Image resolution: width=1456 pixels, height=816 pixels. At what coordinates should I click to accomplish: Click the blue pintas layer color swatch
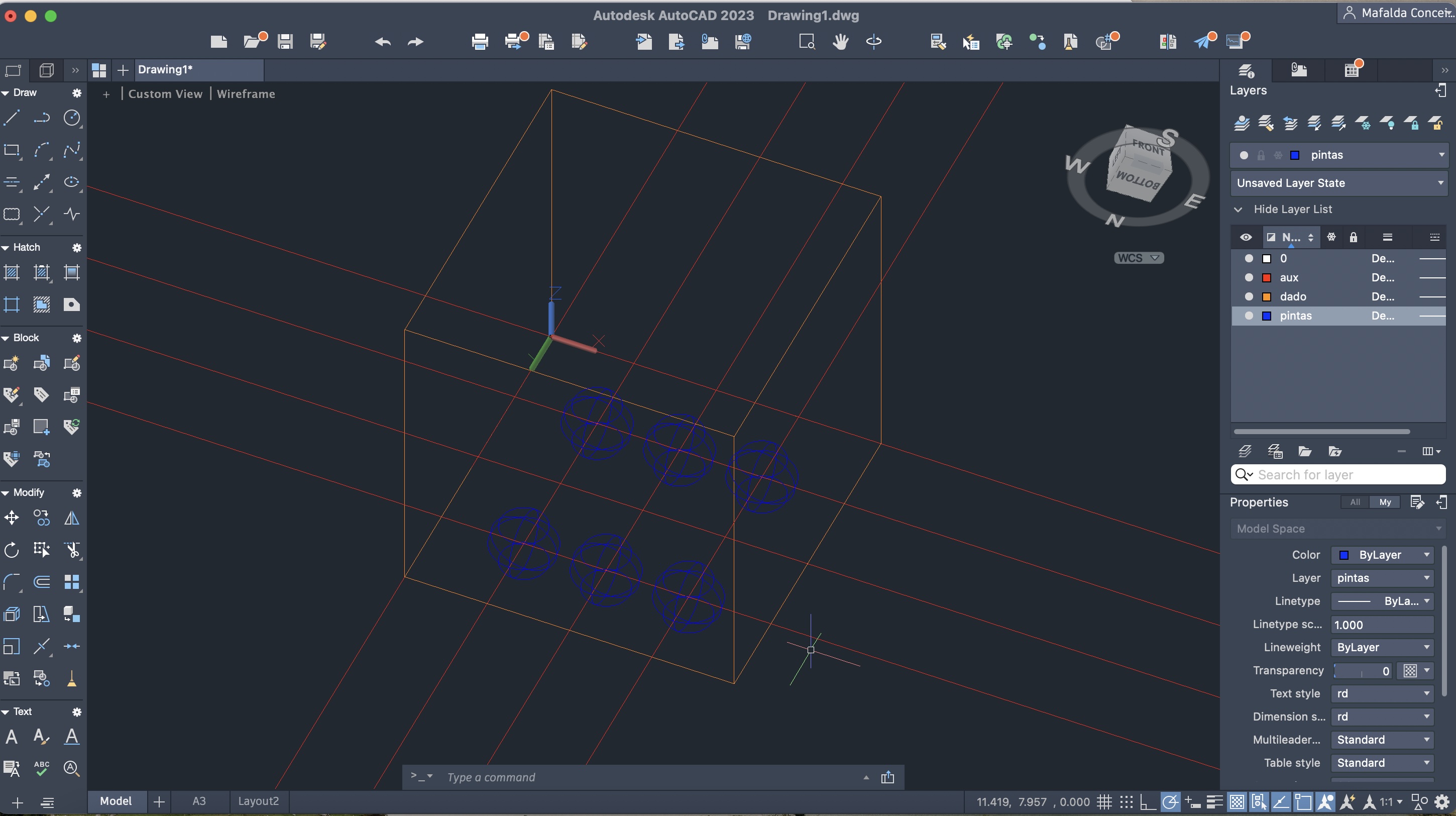1267,316
